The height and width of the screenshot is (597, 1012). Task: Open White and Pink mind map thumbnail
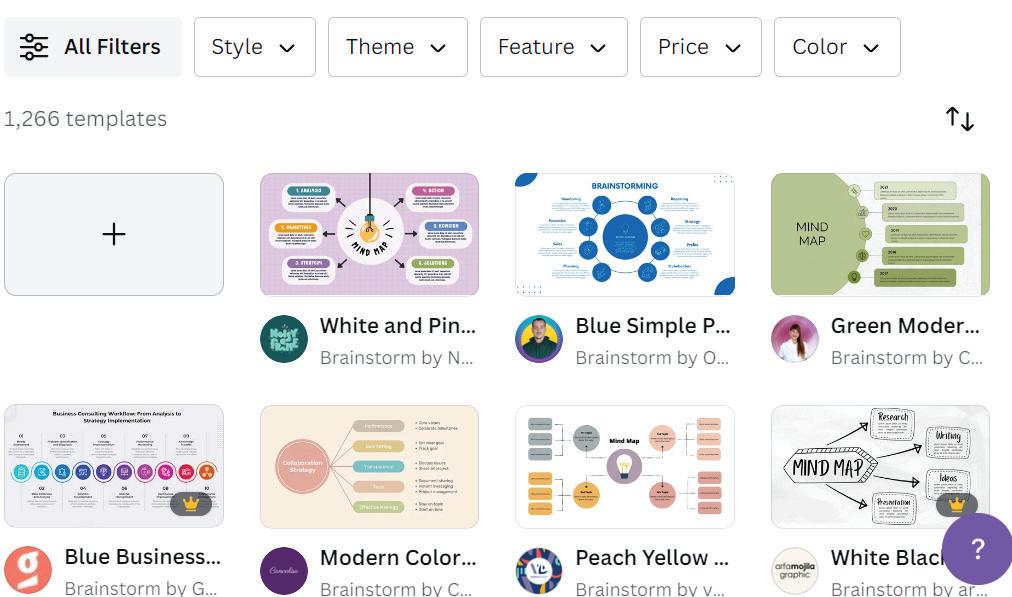click(369, 234)
